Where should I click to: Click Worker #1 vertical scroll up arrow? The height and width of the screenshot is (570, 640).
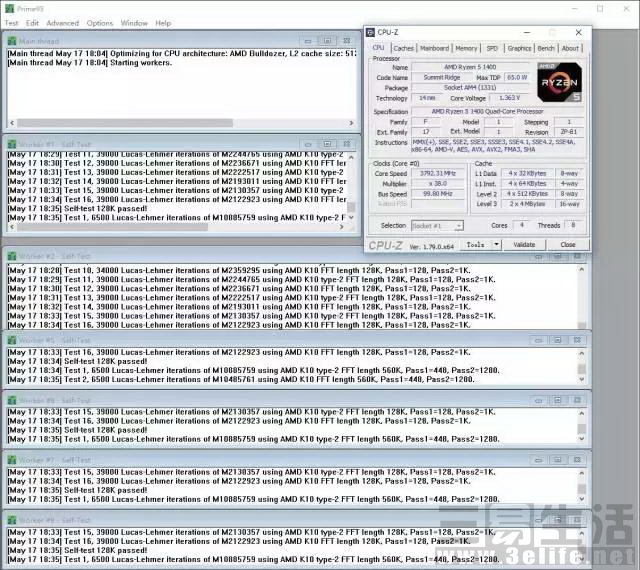[351, 157]
